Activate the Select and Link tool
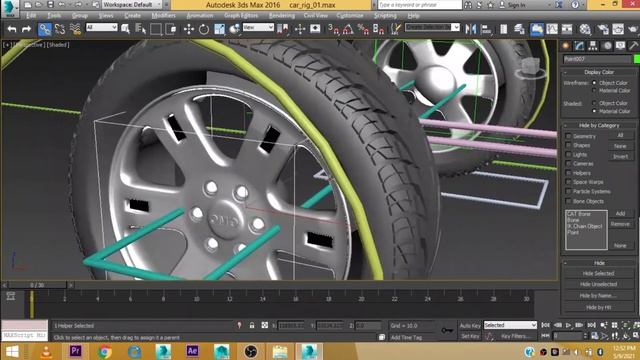 44,29
